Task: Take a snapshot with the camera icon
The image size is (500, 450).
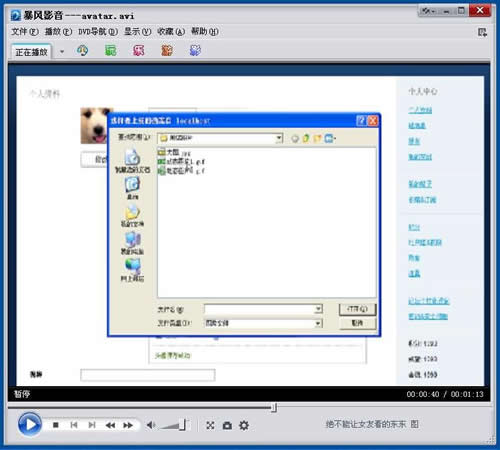Action: click(x=227, y=425)
